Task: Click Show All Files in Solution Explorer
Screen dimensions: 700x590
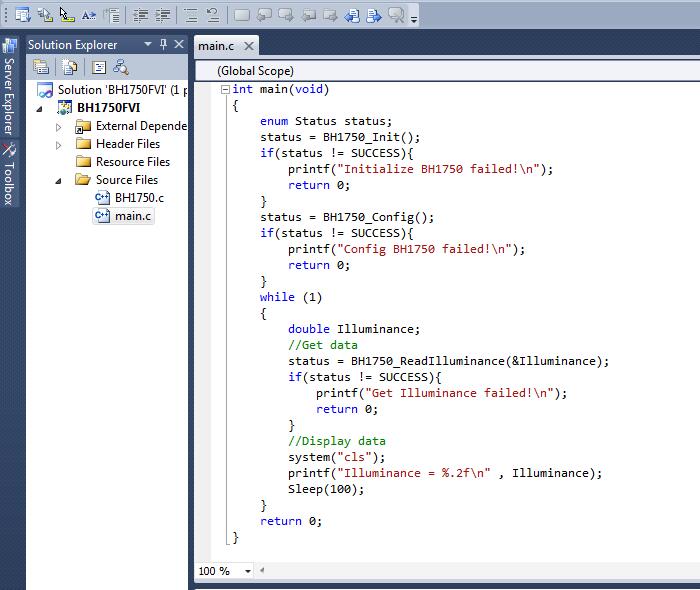Action: 70,67
